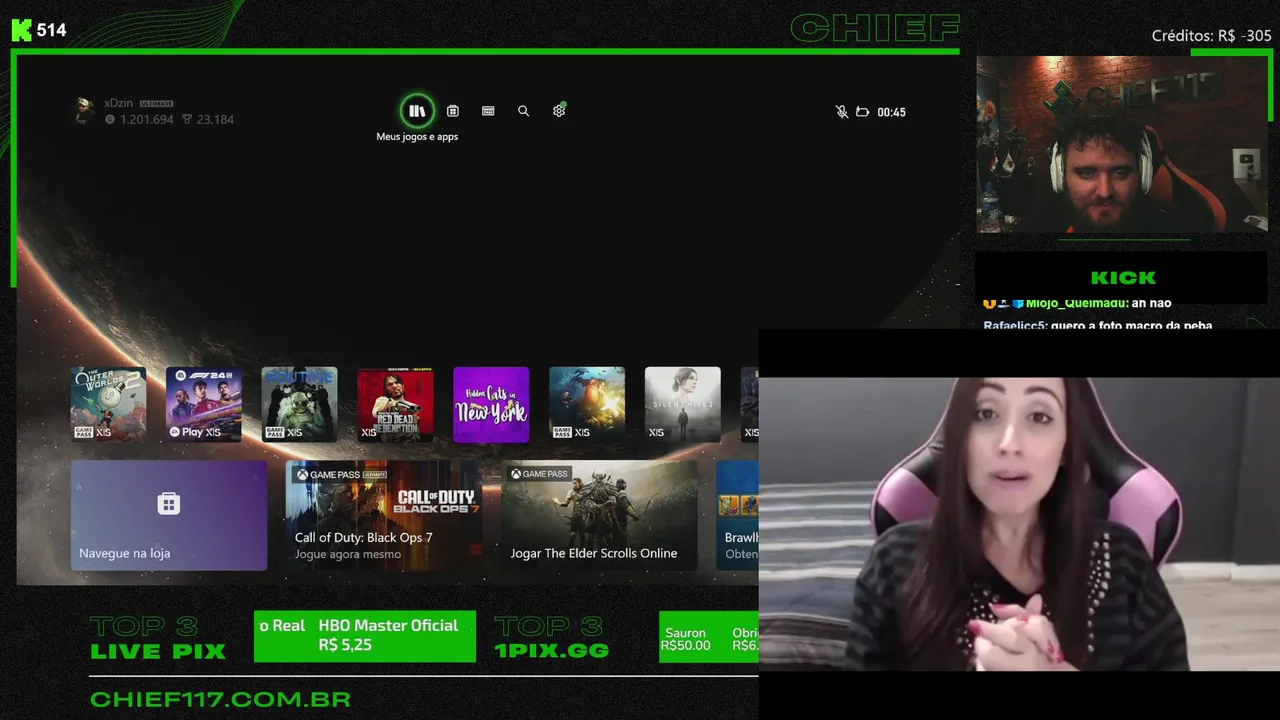Screen dimensions: 1280x720
Task: Click GAME PASS ULTIMATE badge on Call of Duty card
Action: (x=341, y=474)
